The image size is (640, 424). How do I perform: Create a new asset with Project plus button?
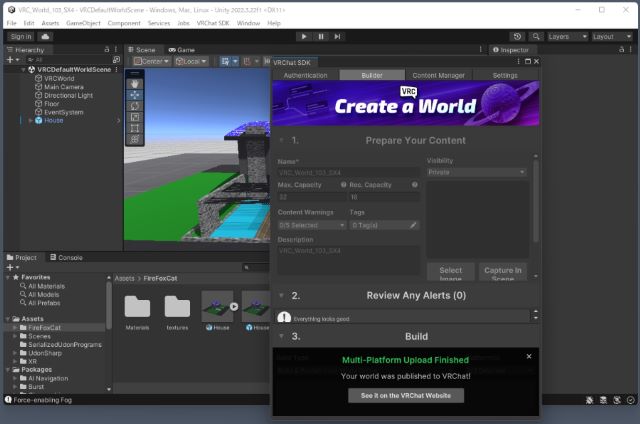(12, 267)
